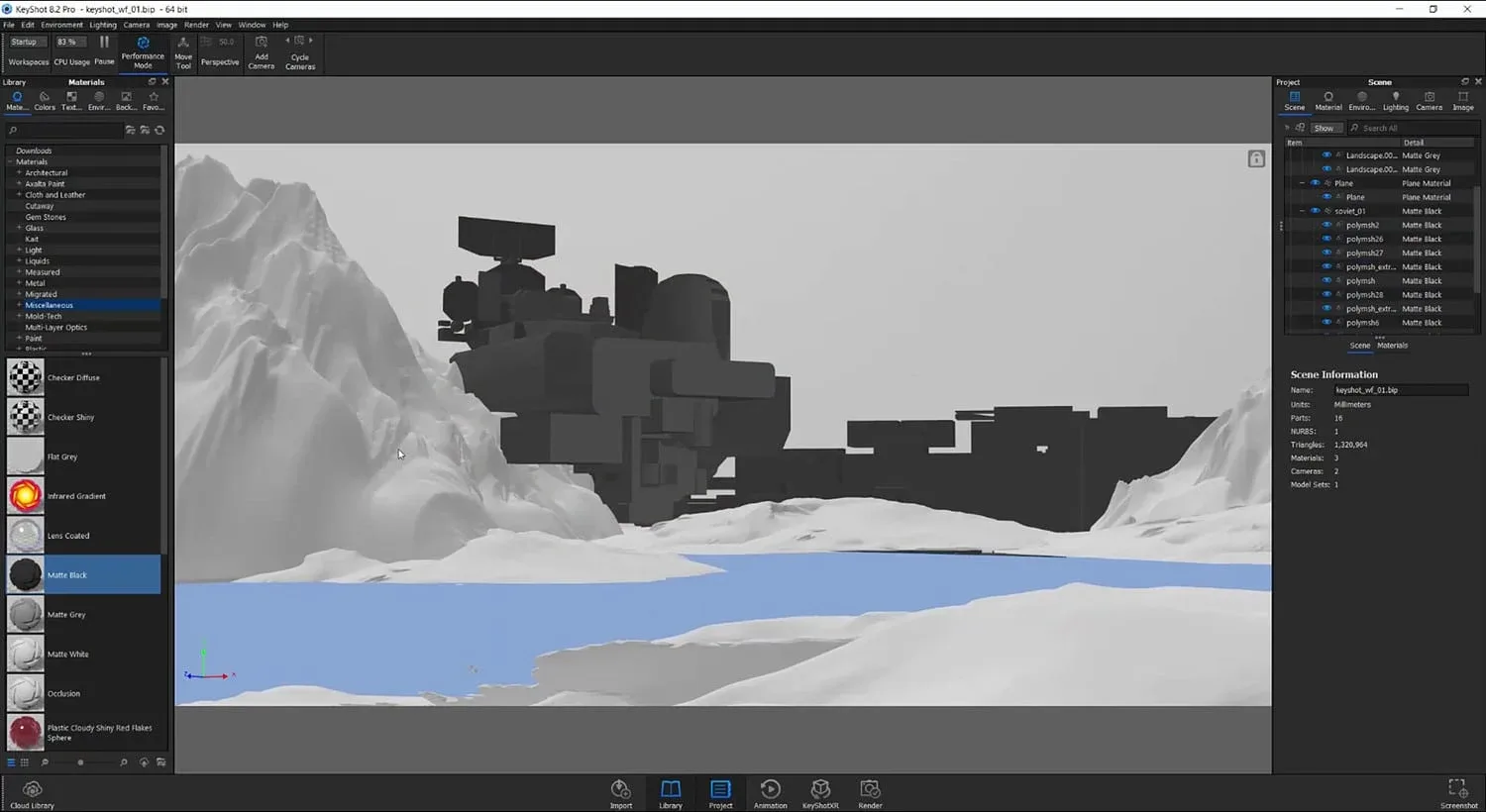Open the Environment tab of the Project panel

tap(1361, 99)
